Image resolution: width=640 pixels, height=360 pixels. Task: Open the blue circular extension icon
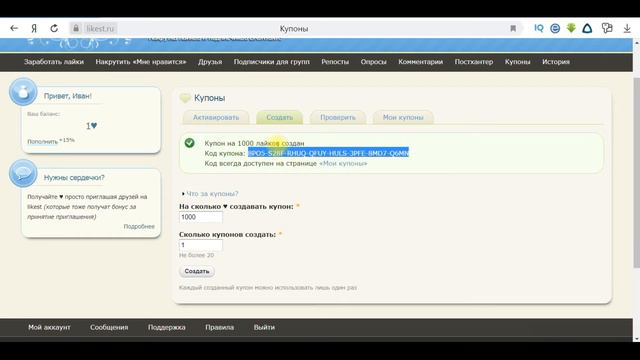coord(555,28)
